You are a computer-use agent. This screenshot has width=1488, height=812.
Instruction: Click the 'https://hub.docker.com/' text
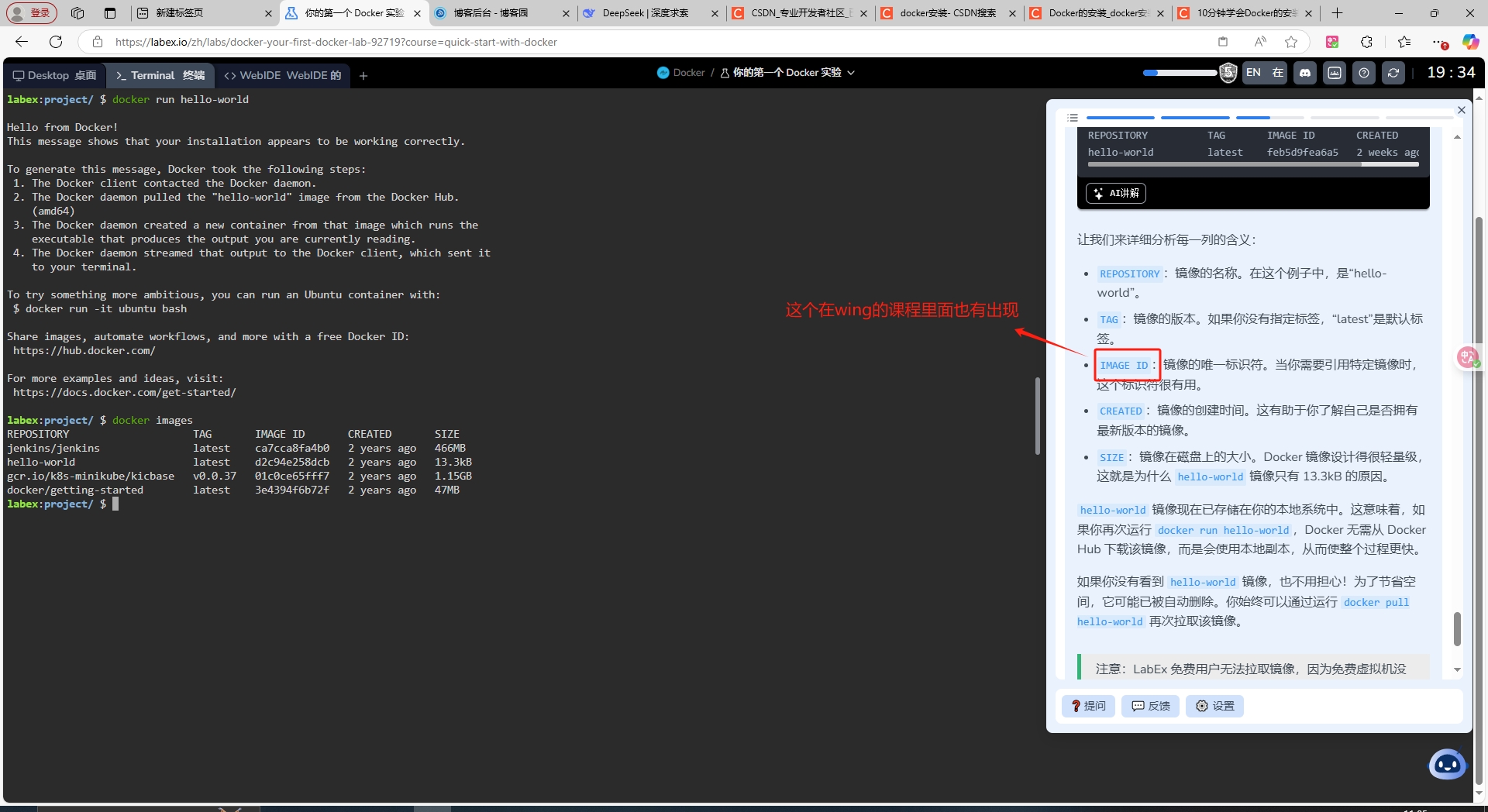pyautogui.click(x=84, y=351)
